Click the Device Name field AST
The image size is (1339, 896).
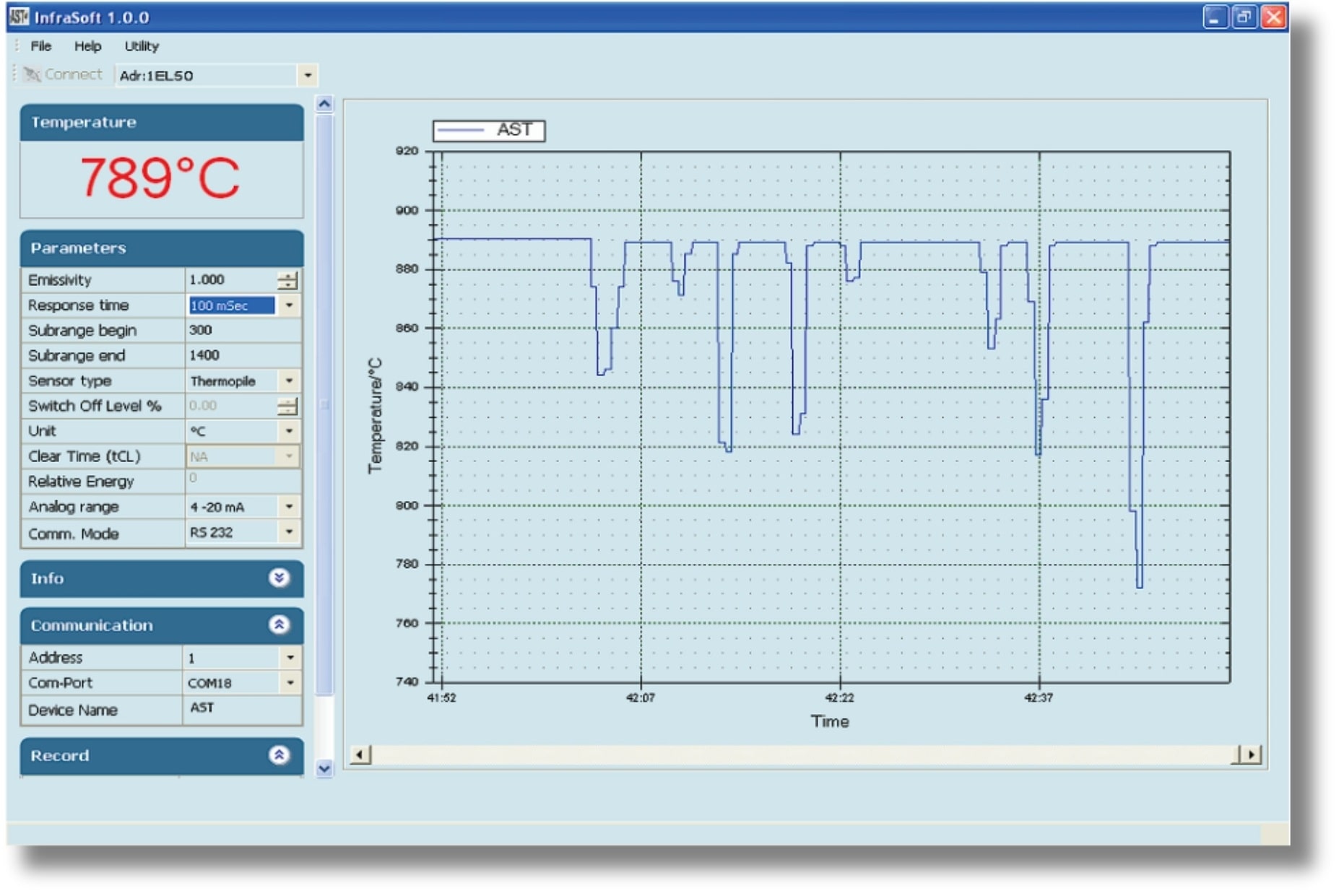[241, 708]
